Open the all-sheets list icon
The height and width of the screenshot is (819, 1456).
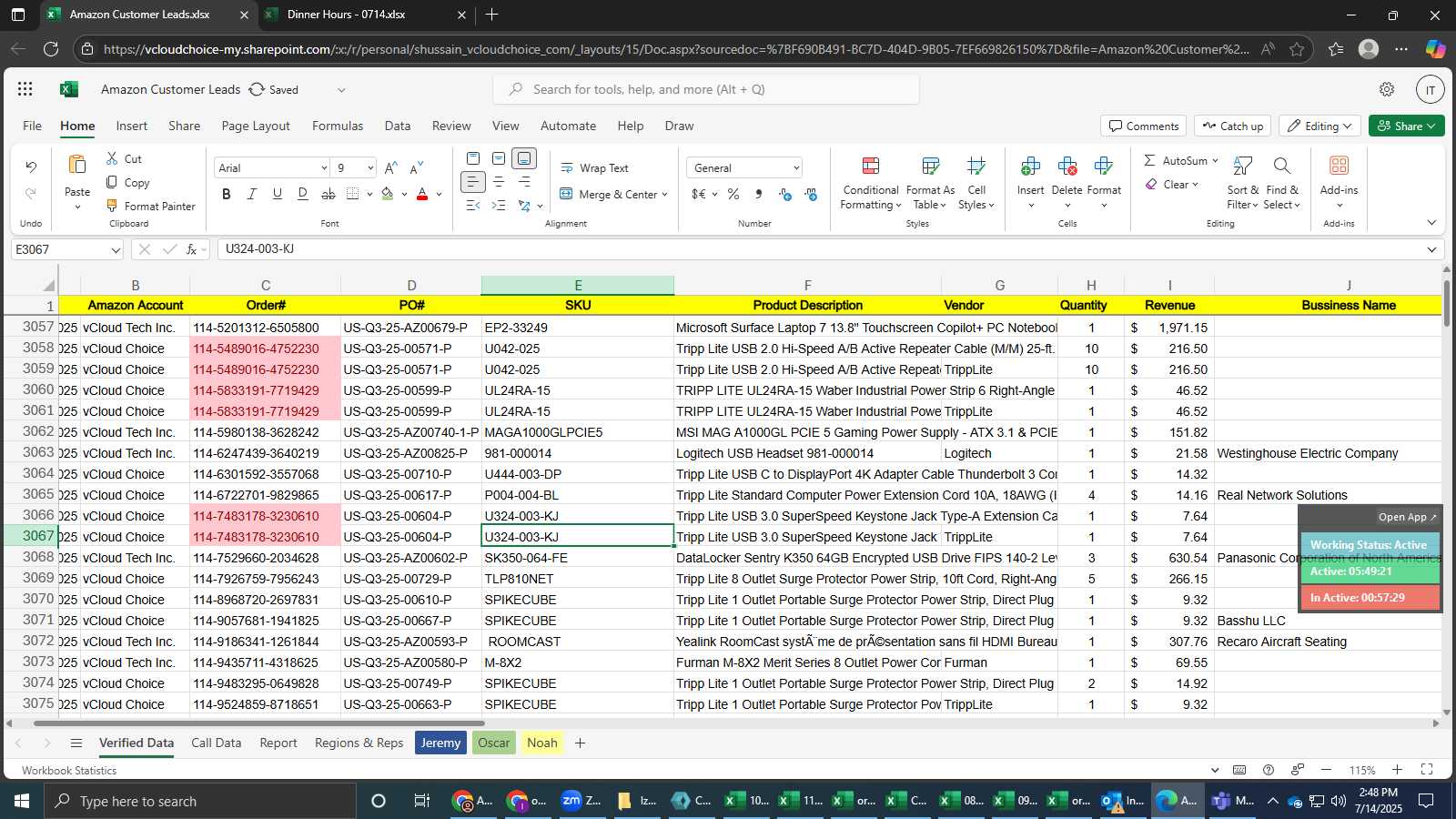[76, 743]
